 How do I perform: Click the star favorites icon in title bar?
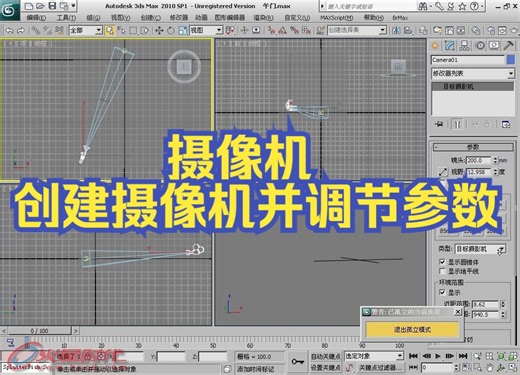coord(462,6)
